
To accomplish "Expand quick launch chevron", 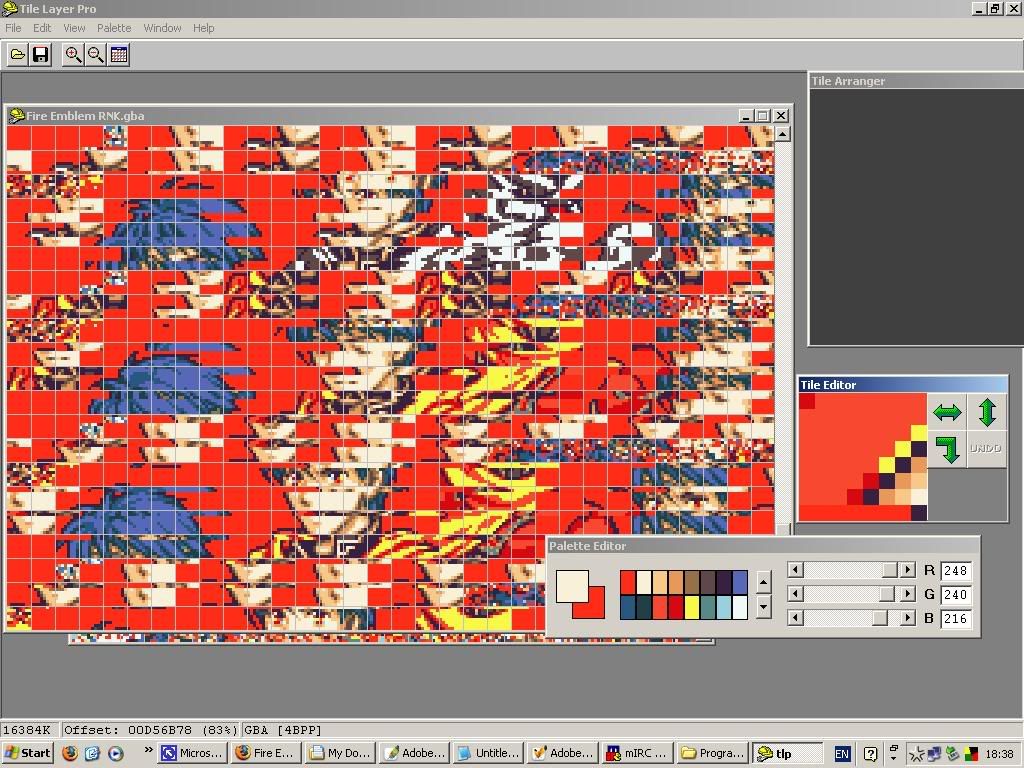I will 148,750.
